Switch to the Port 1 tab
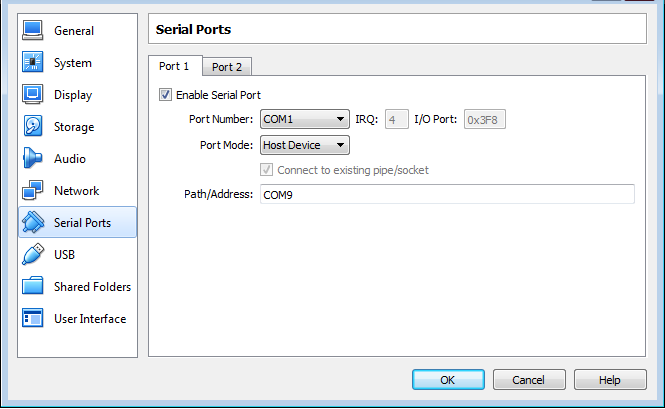This screenshot has height=409, width=665. [174, 66]
